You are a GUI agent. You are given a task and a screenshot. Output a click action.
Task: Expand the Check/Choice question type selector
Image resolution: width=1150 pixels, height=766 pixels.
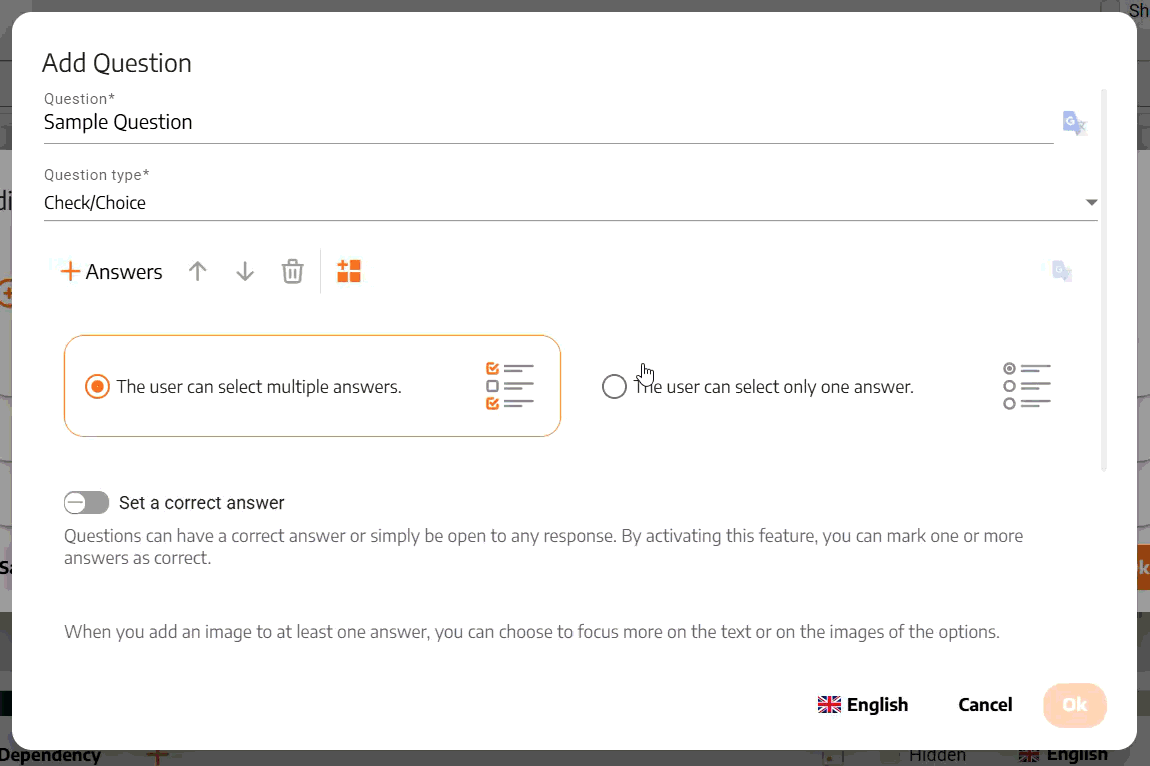point(571,203)
